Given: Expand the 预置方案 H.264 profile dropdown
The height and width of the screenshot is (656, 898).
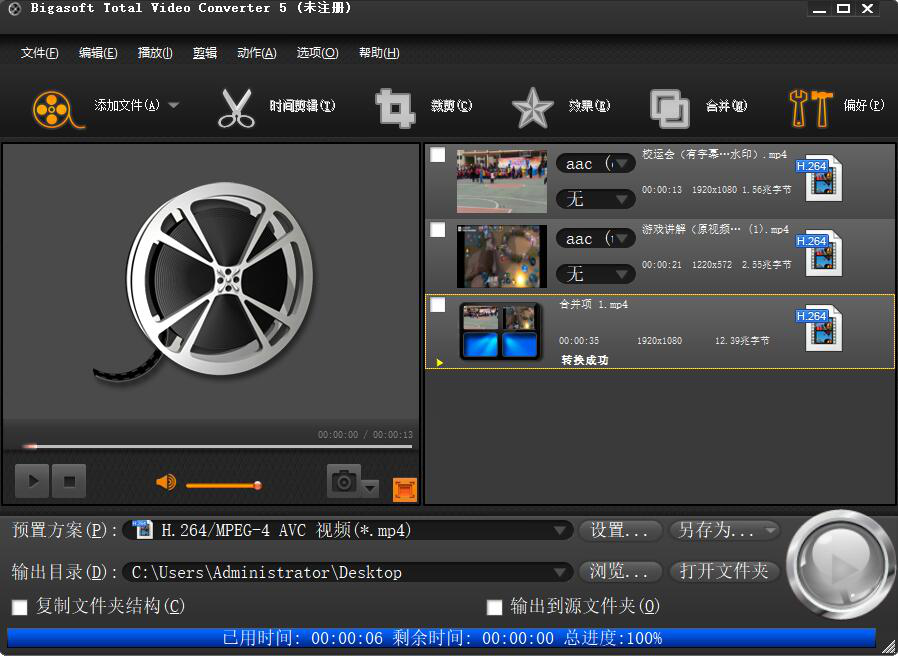Looking at the screenshot, I should (x=561, y=530).
